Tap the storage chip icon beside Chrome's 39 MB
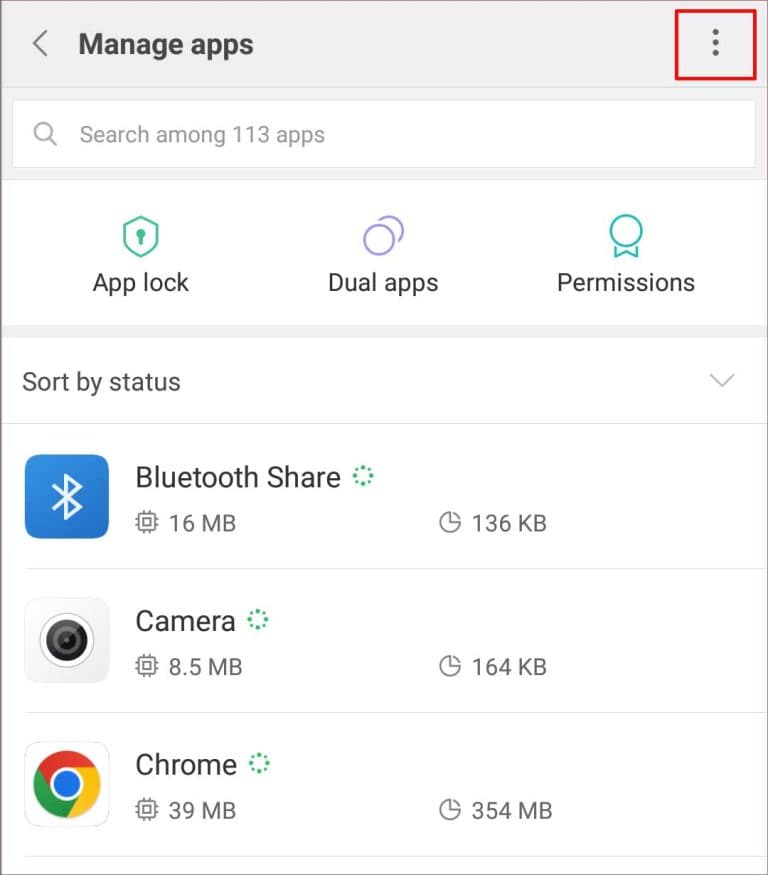Viewport: 768px width, 875px height. (x=148, y=810)
